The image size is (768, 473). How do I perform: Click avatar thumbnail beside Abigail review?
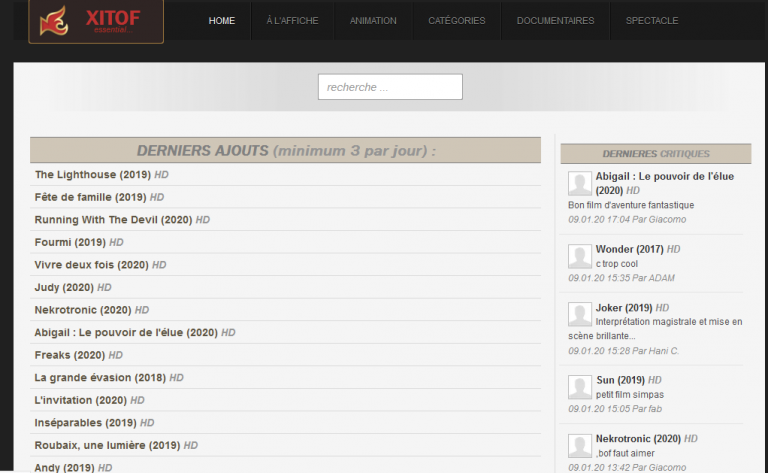(579, 183)
